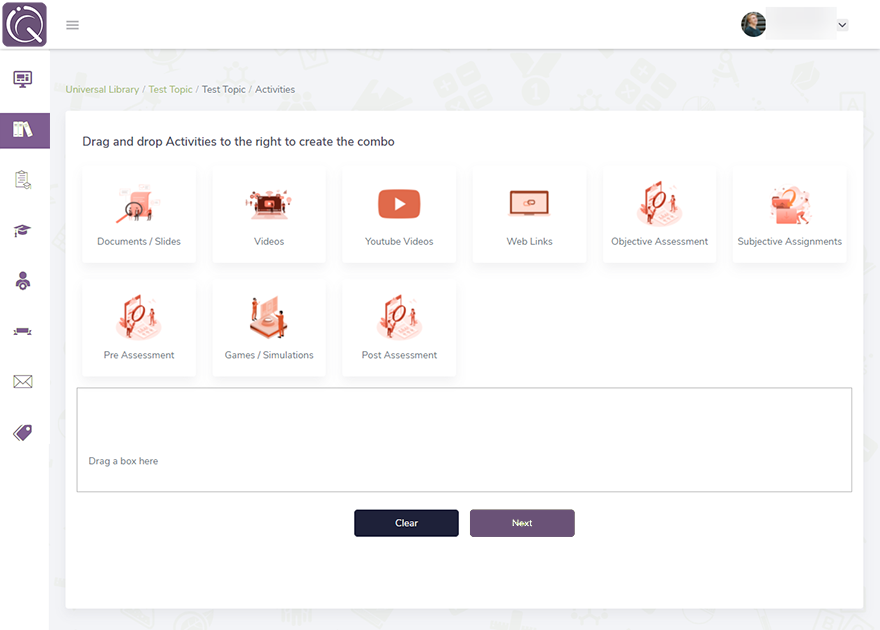Toggle the hamburger menu icon
This screenshot has width=880, height=630.
[x=72, y=25]
